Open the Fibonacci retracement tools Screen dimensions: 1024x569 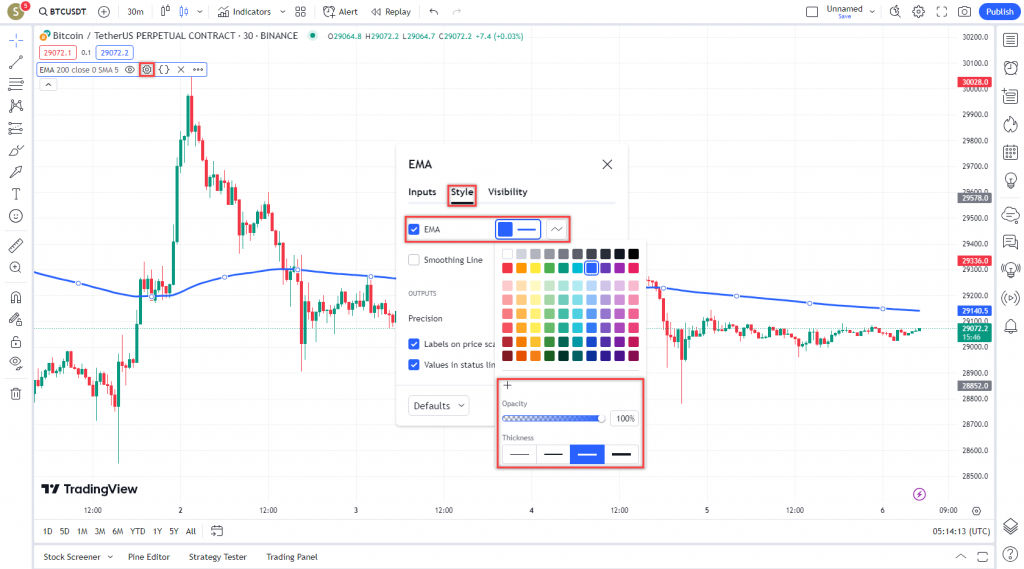point(16,84)
